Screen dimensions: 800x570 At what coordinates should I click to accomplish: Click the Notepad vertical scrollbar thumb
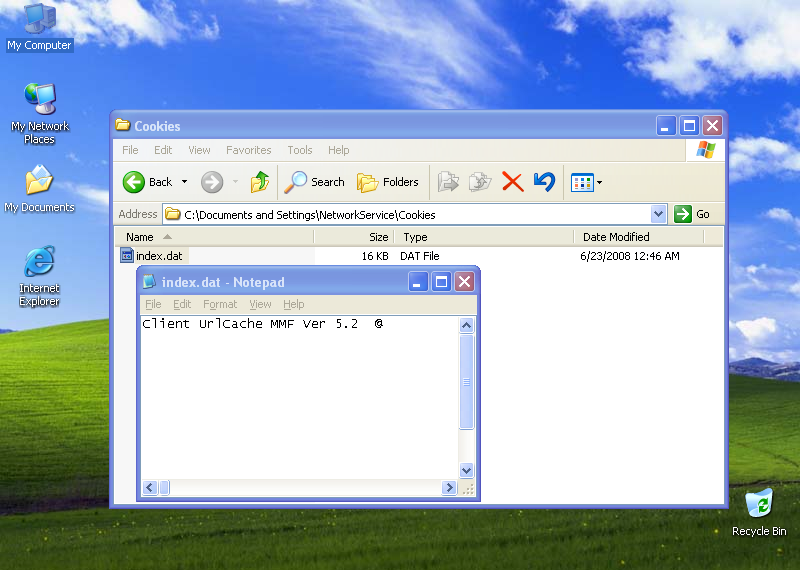[x=466, y=382]
